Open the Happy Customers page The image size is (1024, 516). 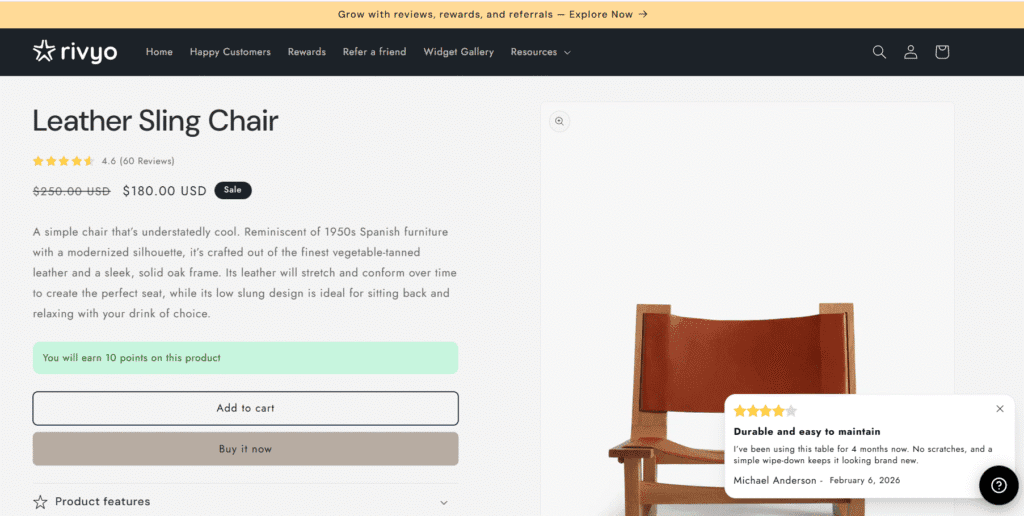tap(230, 52)
